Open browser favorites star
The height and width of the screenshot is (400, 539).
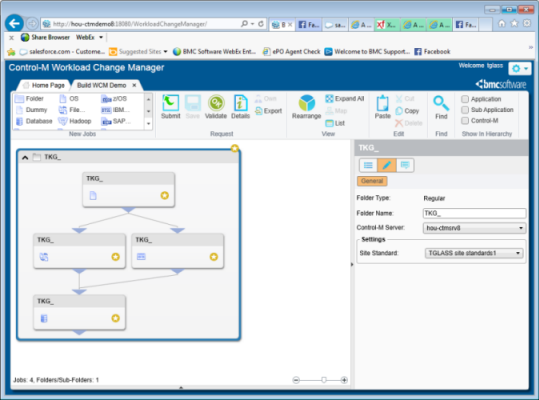(514, 23)
